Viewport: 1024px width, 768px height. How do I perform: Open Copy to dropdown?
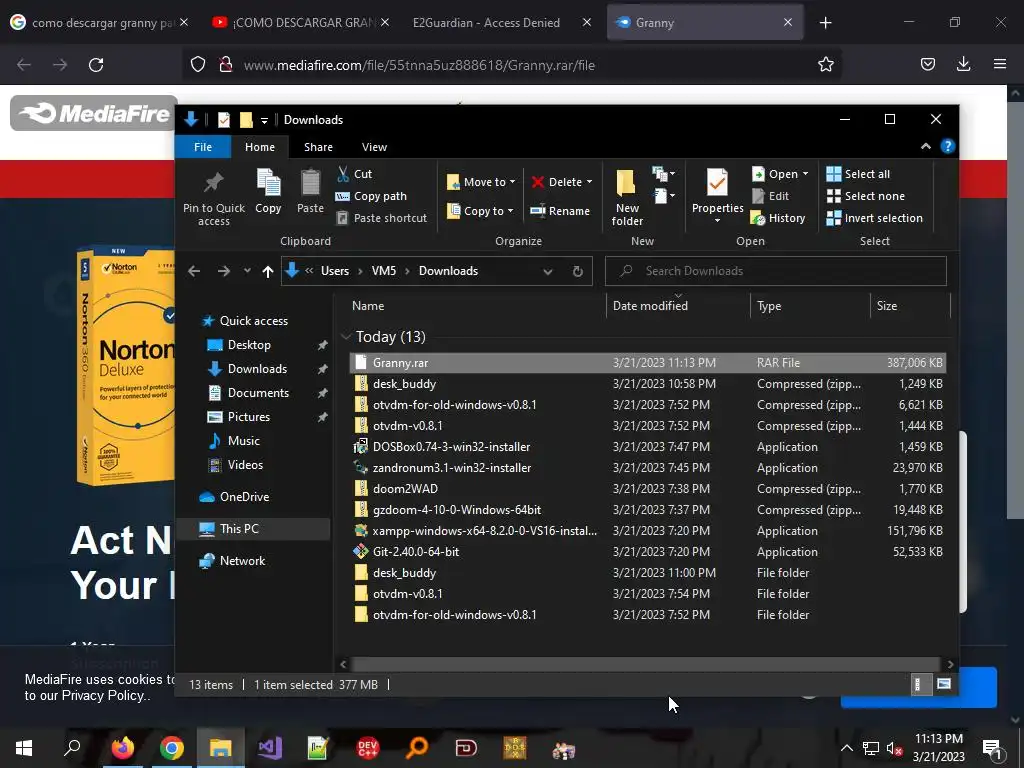tap(480, 211)
